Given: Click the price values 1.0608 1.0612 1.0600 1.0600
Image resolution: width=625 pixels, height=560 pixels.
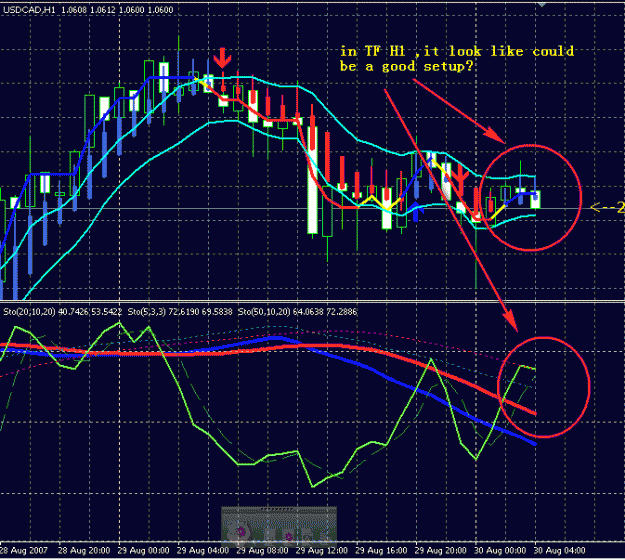Looking at the screenshot, I should coord(117,10).
